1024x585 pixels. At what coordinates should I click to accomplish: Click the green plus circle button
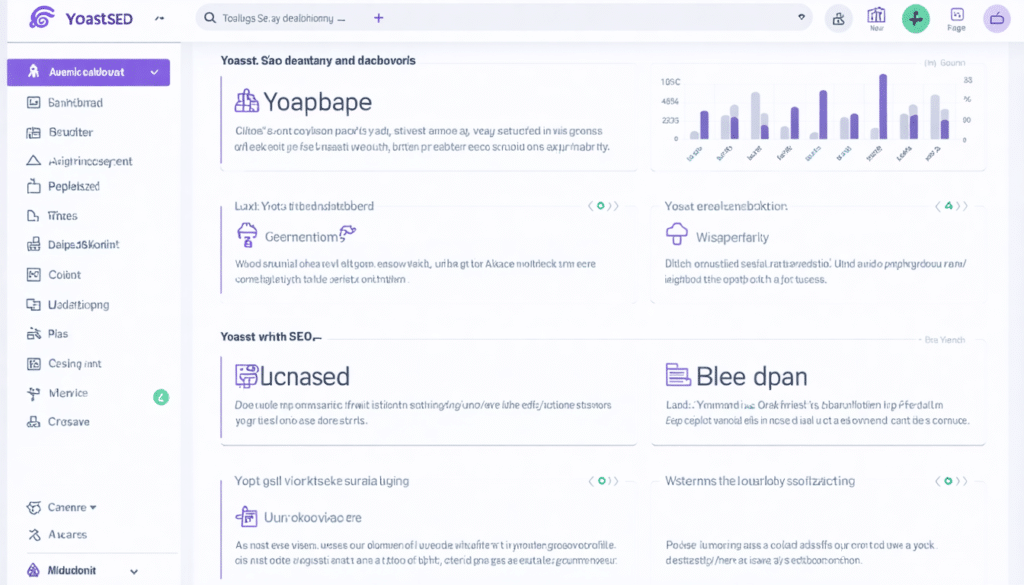pos(916,19)
